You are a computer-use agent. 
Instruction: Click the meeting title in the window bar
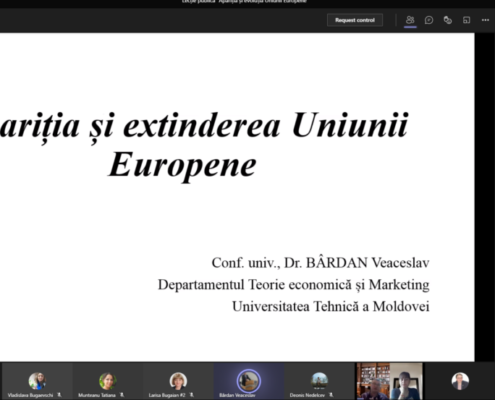point(244,2)
